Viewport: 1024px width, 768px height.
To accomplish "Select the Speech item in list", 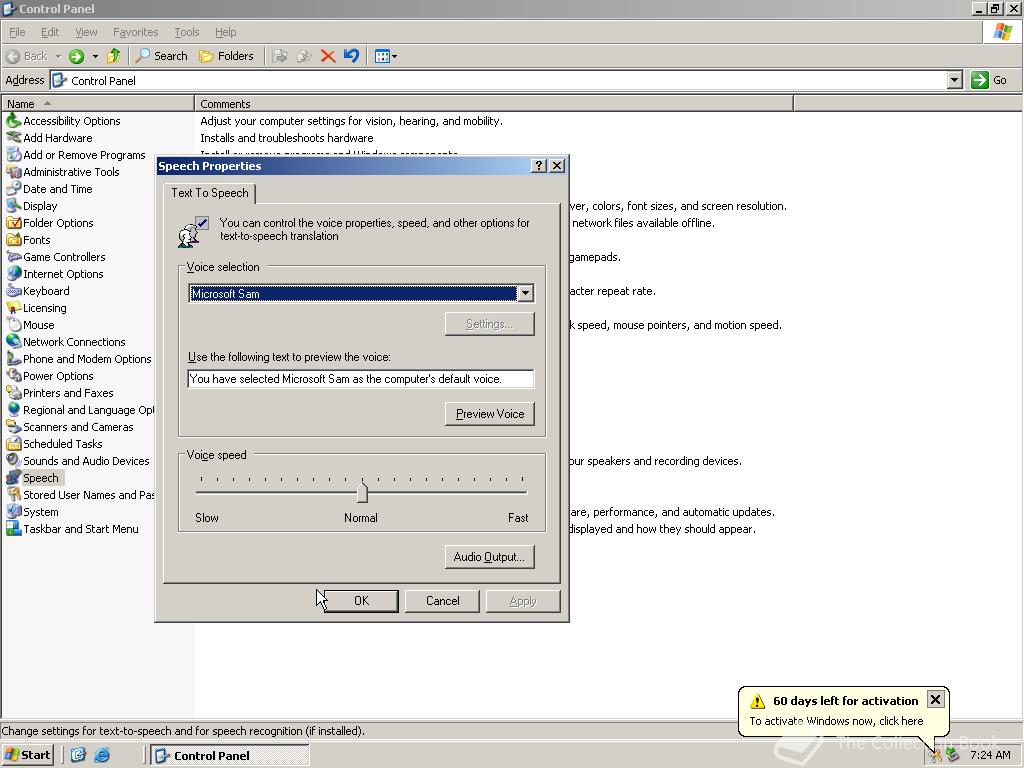I will pos(40,478).
